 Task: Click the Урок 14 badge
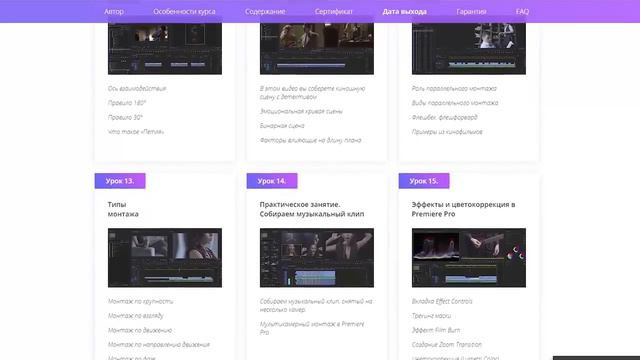click(x=272, y=181)
